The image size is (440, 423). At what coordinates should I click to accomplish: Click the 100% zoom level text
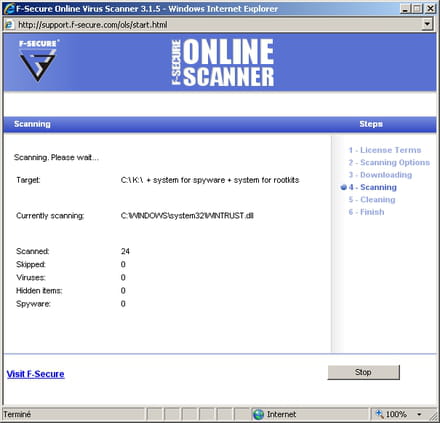click(x=396, y=414)
